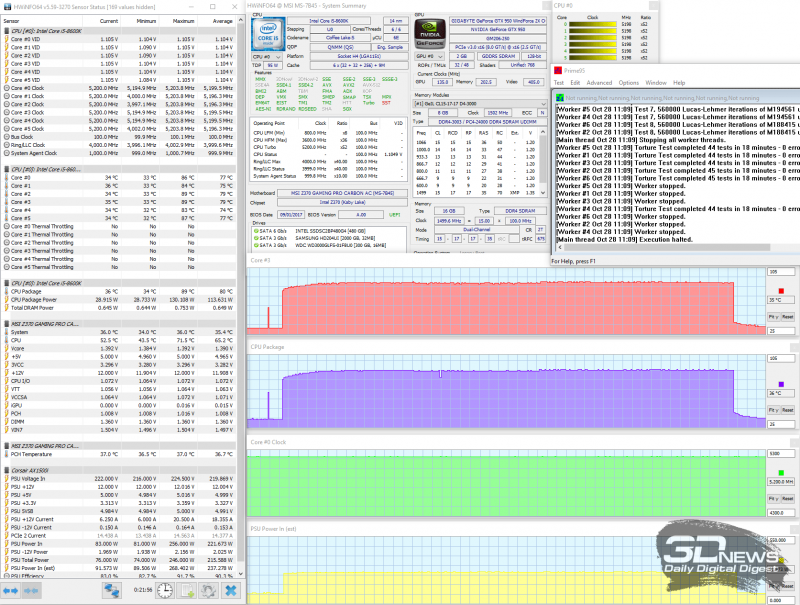Click the NVIDIA GeForce logo
This screenshot has width=800, height=605.
click(x=430, y=34)
